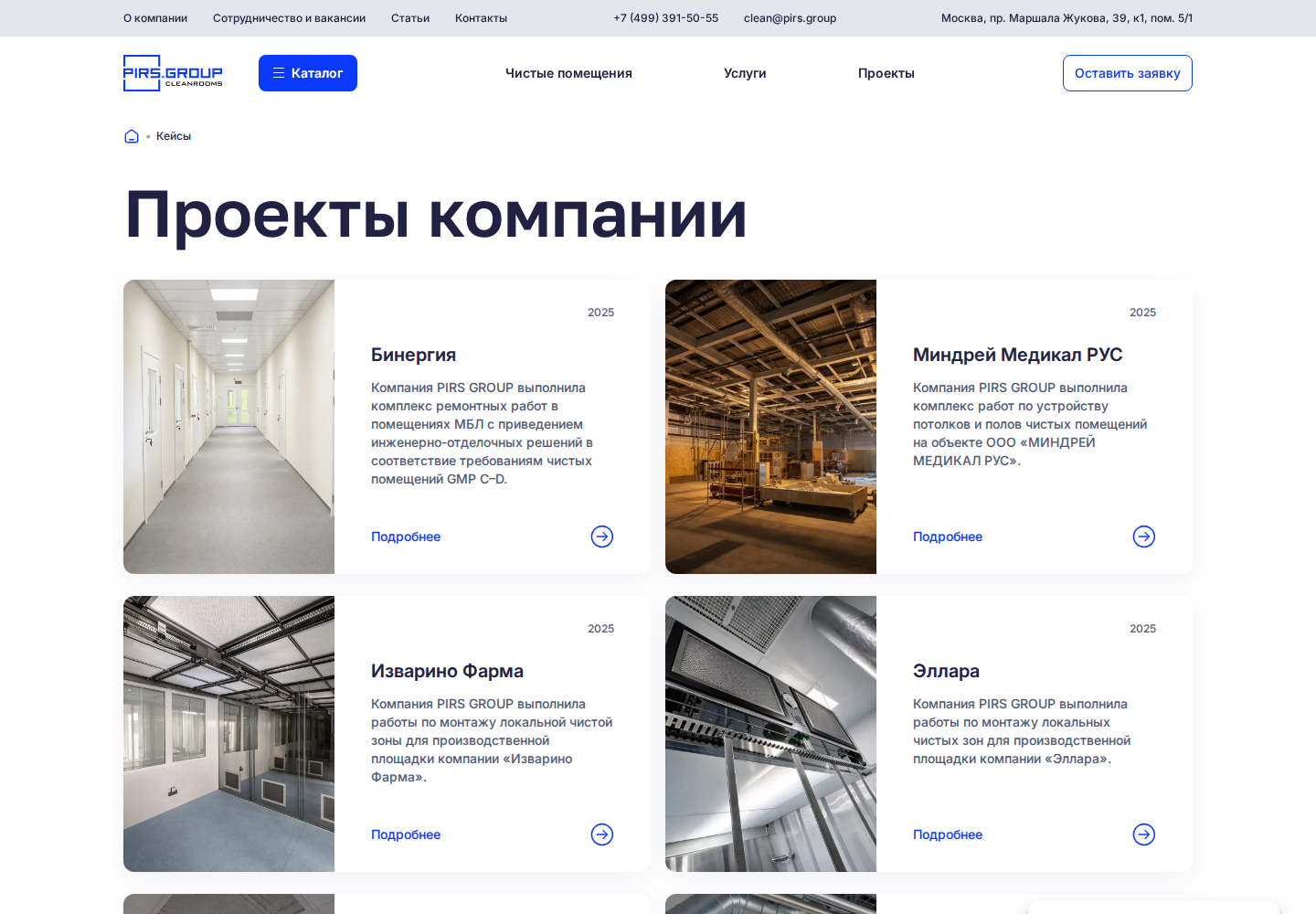The width and height of the screenshot is (1316, 914).
Task: Click the arrow circle icon in Миндрей Медикал РУС card
Action: click(x=1144, y=537)
